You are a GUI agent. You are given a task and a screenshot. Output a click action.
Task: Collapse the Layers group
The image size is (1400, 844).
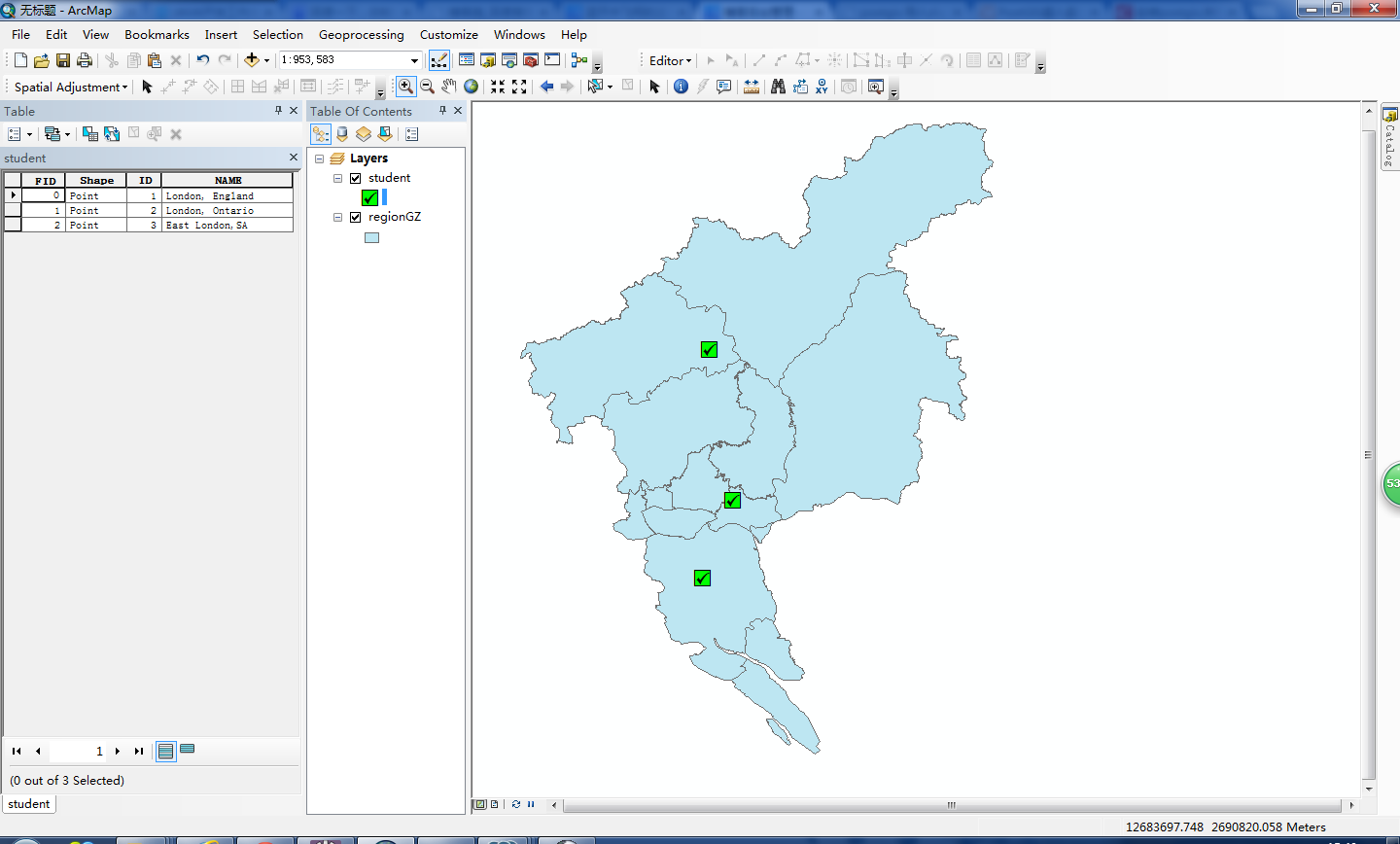pos(319,158)
